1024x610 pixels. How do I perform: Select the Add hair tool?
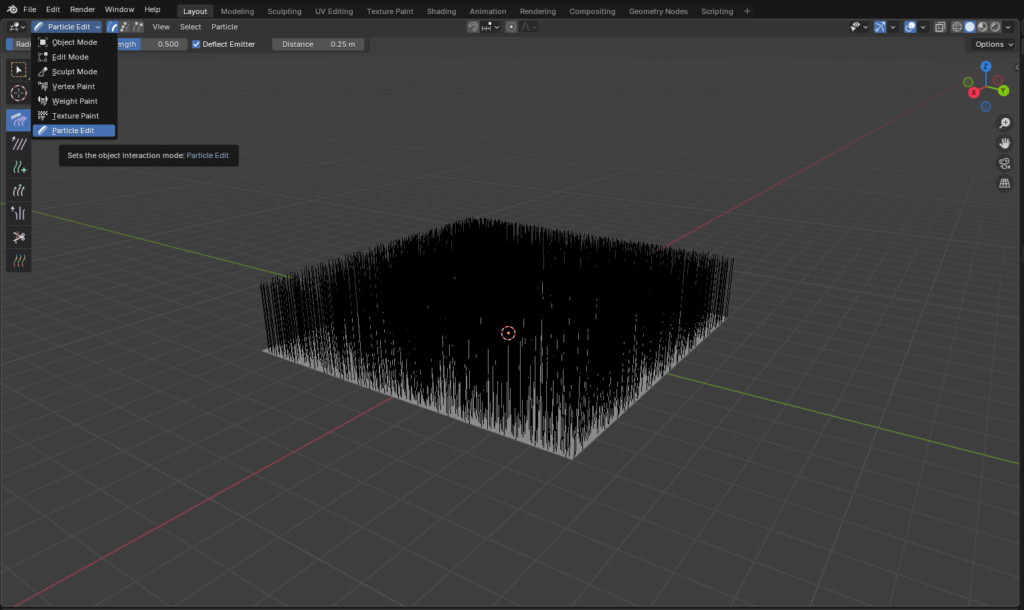[18, 167]
